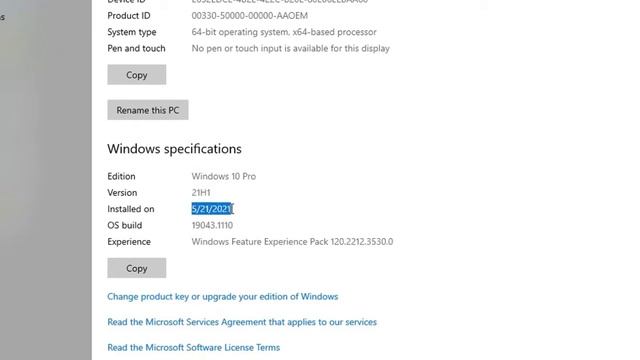Screen dimensions: 640x360
Task: Click the Pen and touch label
Action: pyautogui.click(x=136, y=48)
